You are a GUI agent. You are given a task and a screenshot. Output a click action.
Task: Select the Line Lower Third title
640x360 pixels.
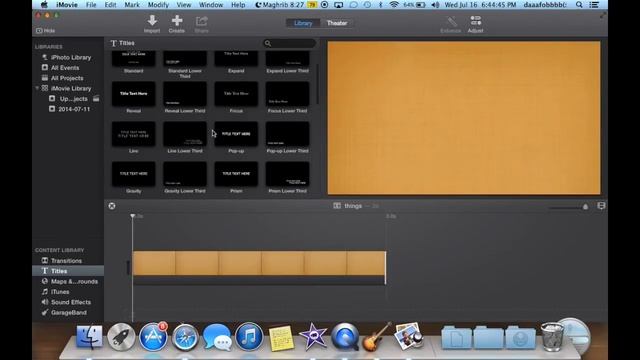coord(185,134)
